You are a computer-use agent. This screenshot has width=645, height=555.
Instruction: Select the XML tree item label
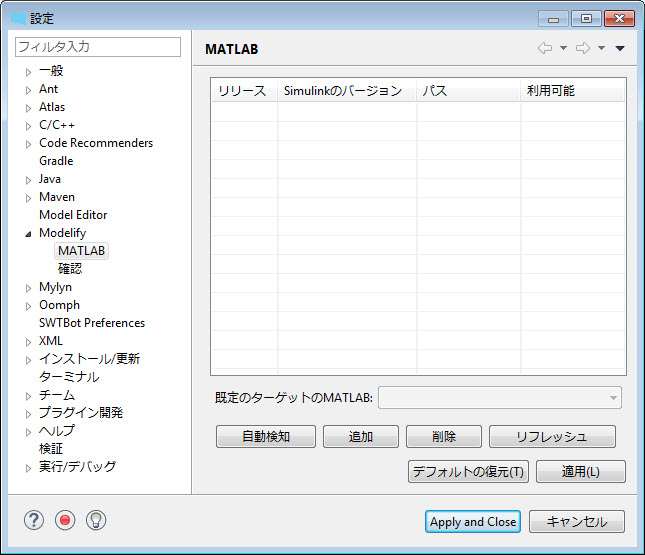click(51, 341)
